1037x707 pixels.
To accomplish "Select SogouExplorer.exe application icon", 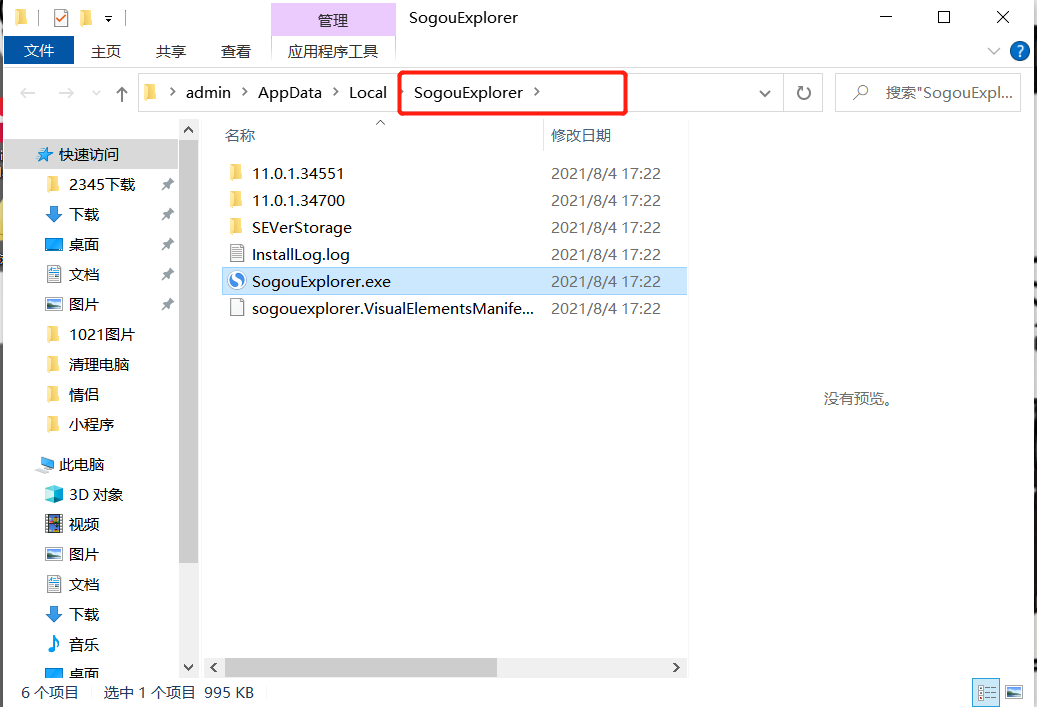I will [x=237, y=282].
